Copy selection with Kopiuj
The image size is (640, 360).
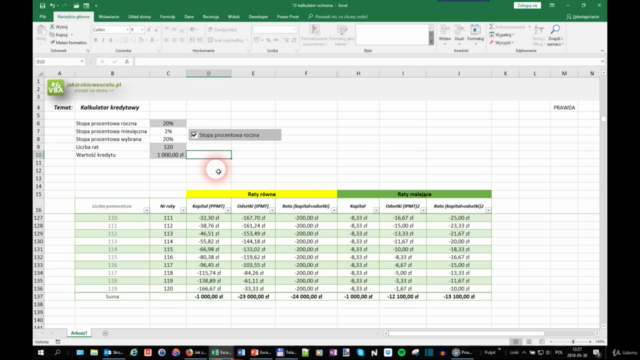tap(59, 35)
